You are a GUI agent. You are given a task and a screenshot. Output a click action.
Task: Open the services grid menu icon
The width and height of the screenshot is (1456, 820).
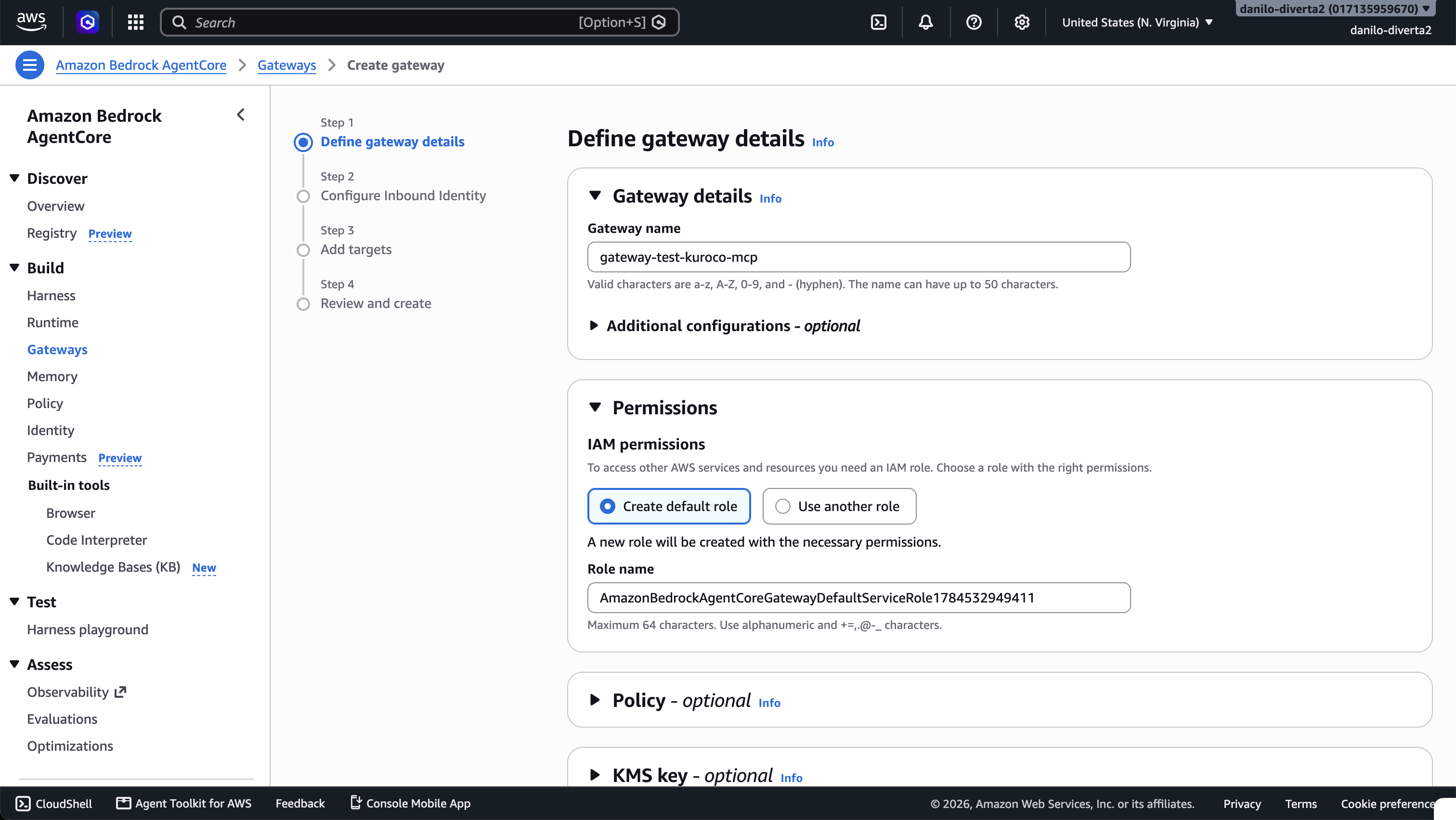coord(136,22)
